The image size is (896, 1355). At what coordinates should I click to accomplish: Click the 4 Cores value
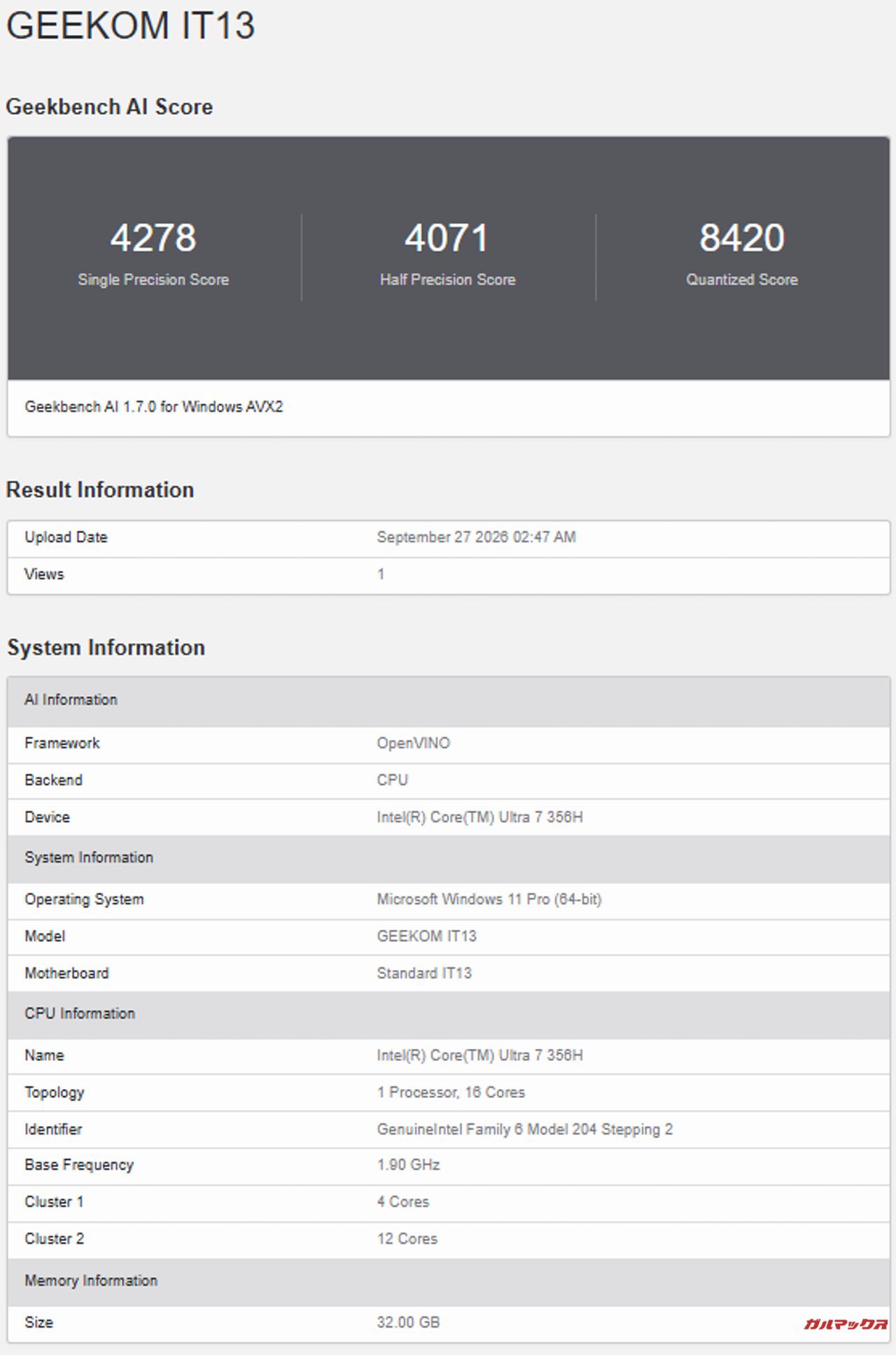[x=403, y=1202]
